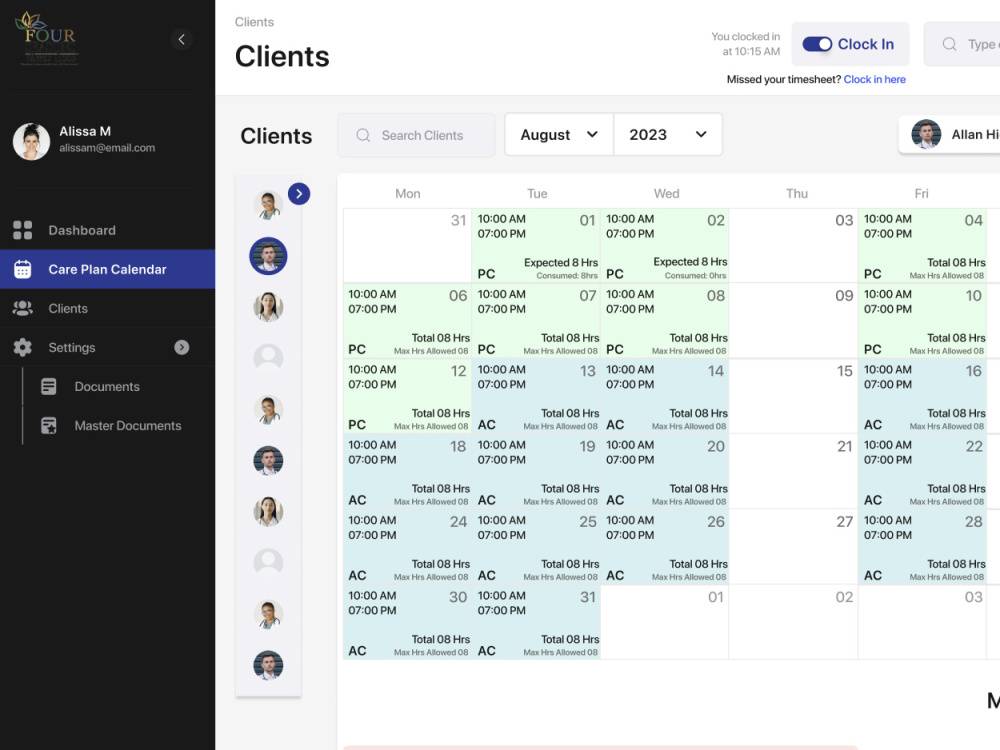Open the Allan client selector

950,135
